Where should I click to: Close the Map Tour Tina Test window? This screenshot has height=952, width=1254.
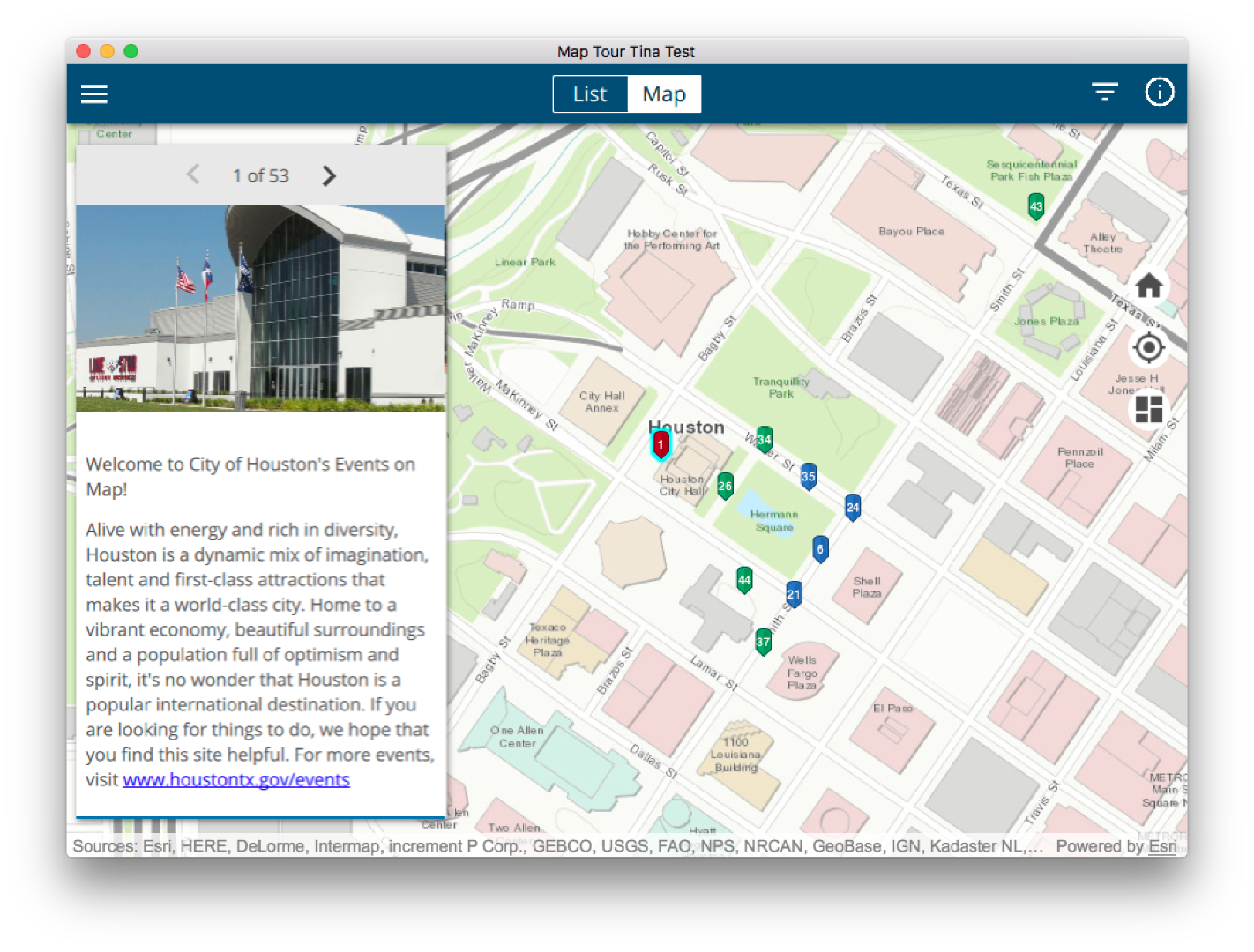coord(84,51)
